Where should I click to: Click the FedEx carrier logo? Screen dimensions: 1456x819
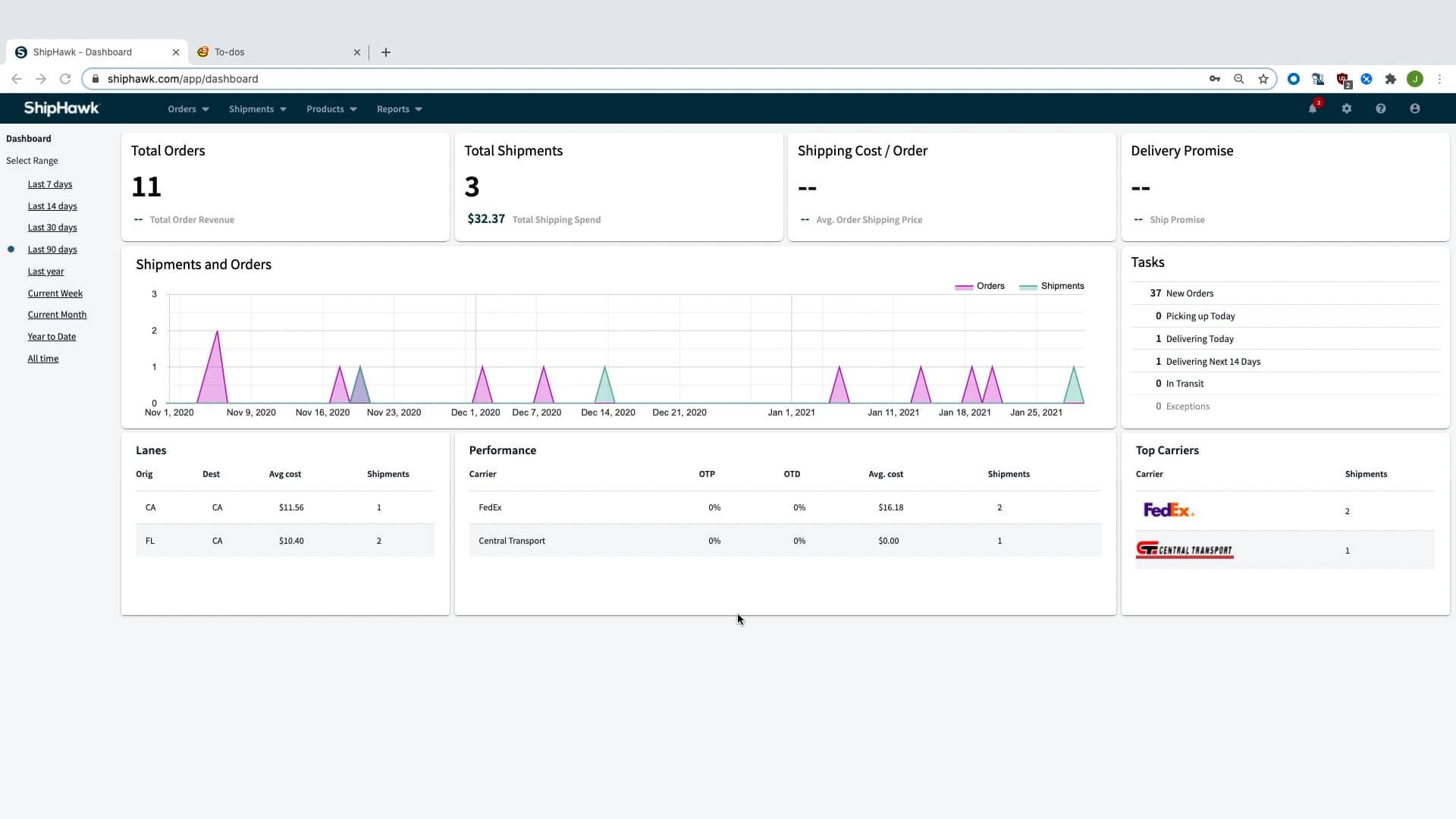tap(1169, 510)
